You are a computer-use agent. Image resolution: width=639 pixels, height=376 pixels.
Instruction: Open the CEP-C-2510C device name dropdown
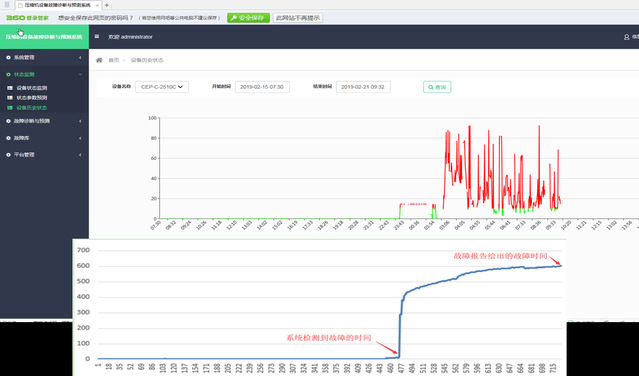coord(162,87)
